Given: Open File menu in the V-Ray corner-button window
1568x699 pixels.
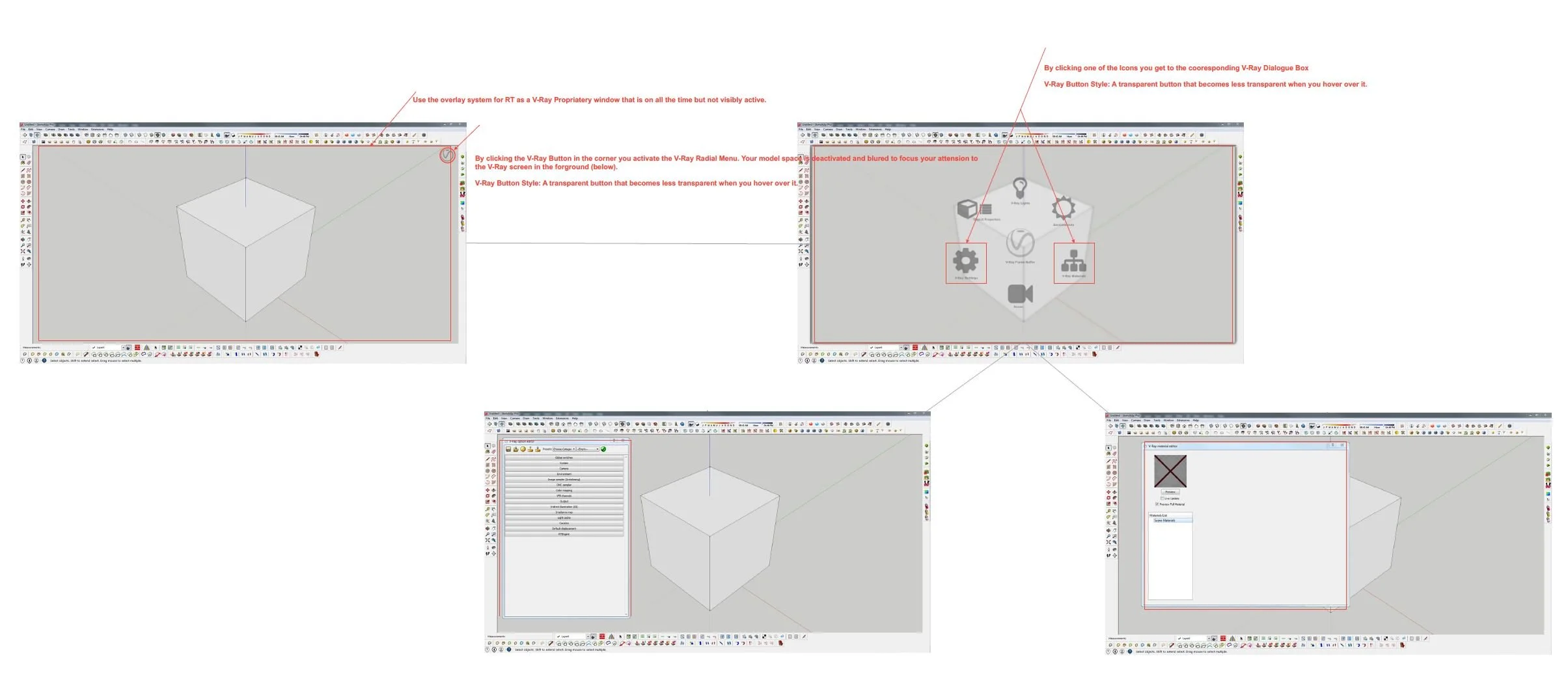Looking at the screenshot, I should tap(23, 130).
